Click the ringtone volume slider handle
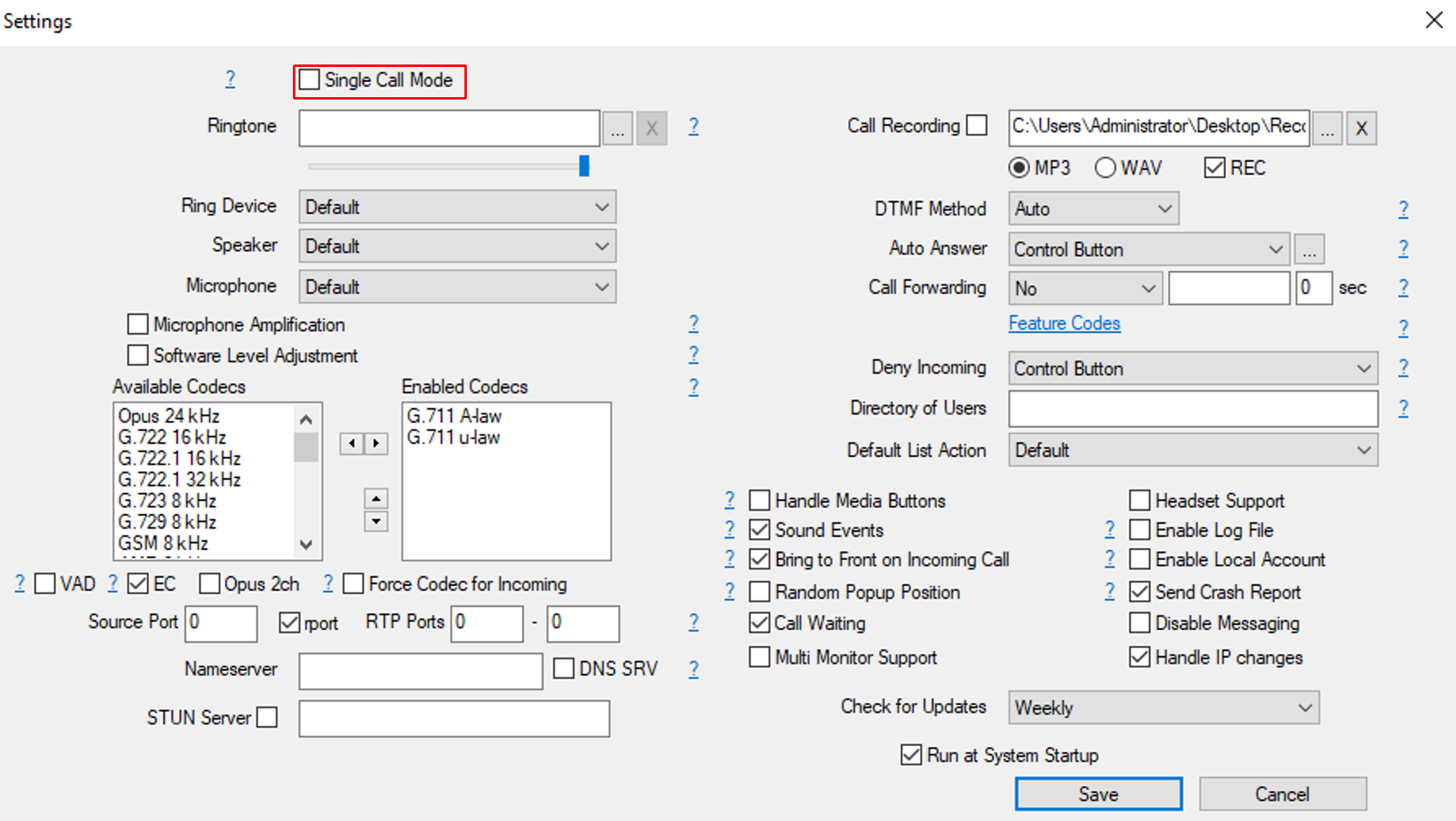This screenshot has height=821, width=1456. pos(584,166)
